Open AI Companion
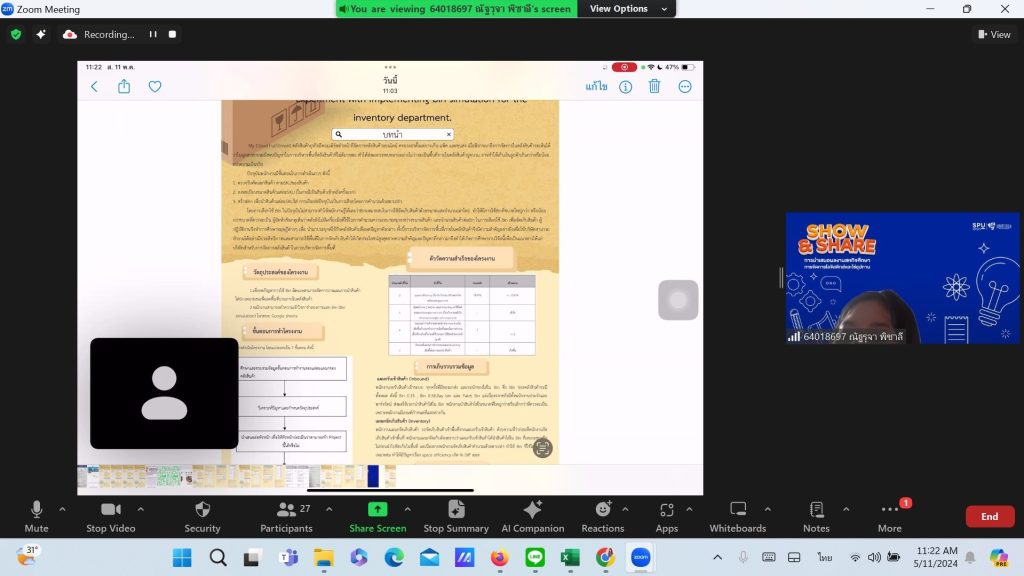The height and width of the screenshot is (576, 1024). (533, 516)
